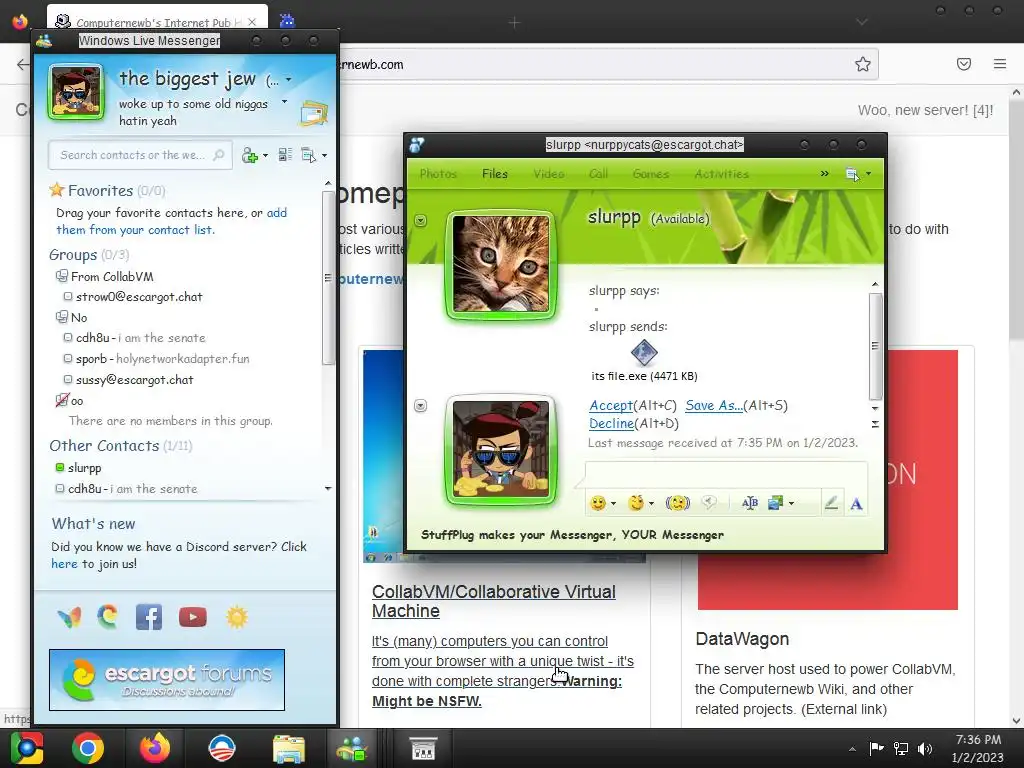This screenshot has height=768, width=1024.
Task: Click the handwriting pen icon in chat
Action: pos(831,504)
